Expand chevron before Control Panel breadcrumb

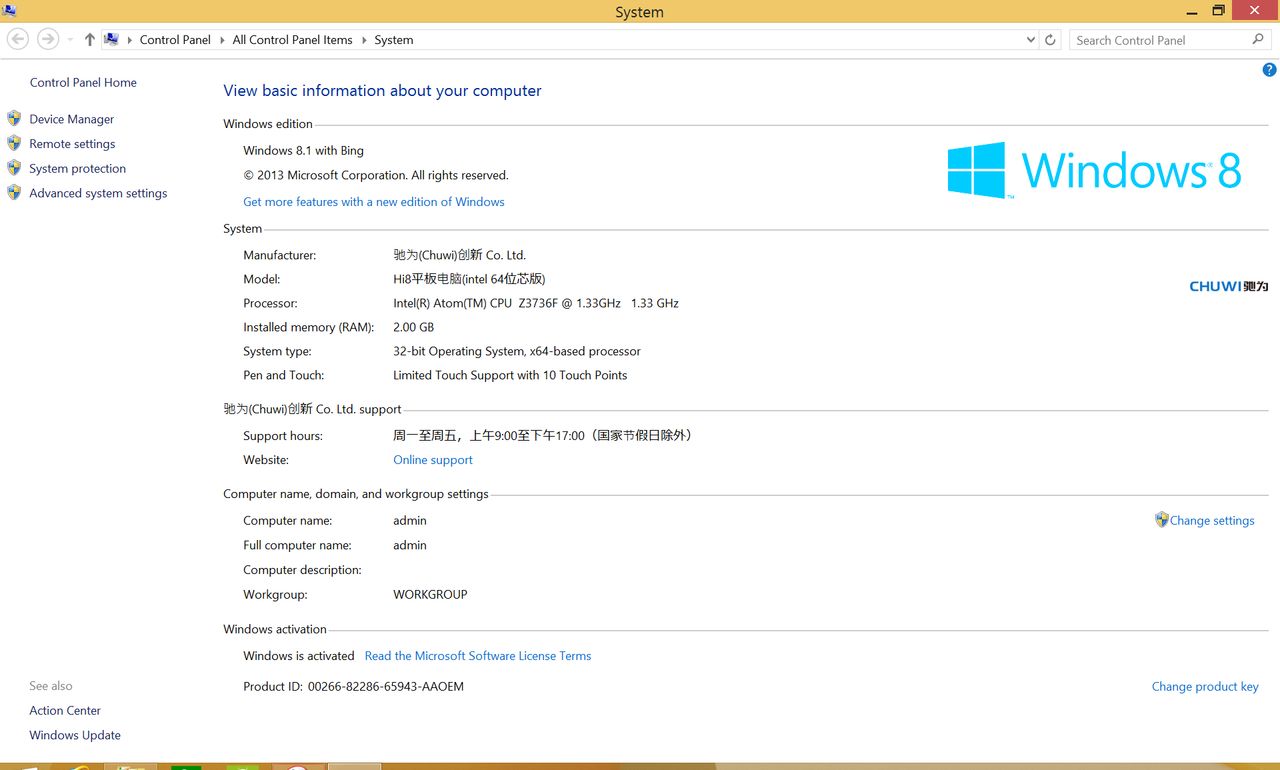coord(129,40)
